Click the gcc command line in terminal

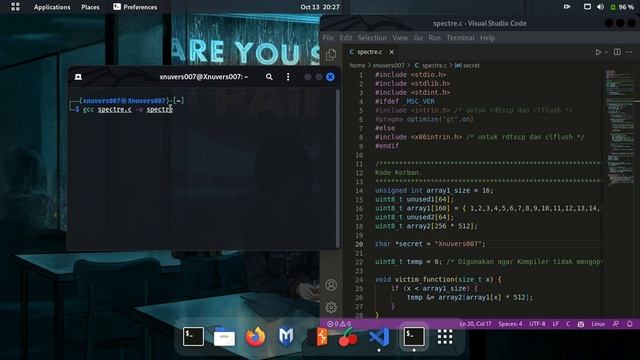click(128, 109)
